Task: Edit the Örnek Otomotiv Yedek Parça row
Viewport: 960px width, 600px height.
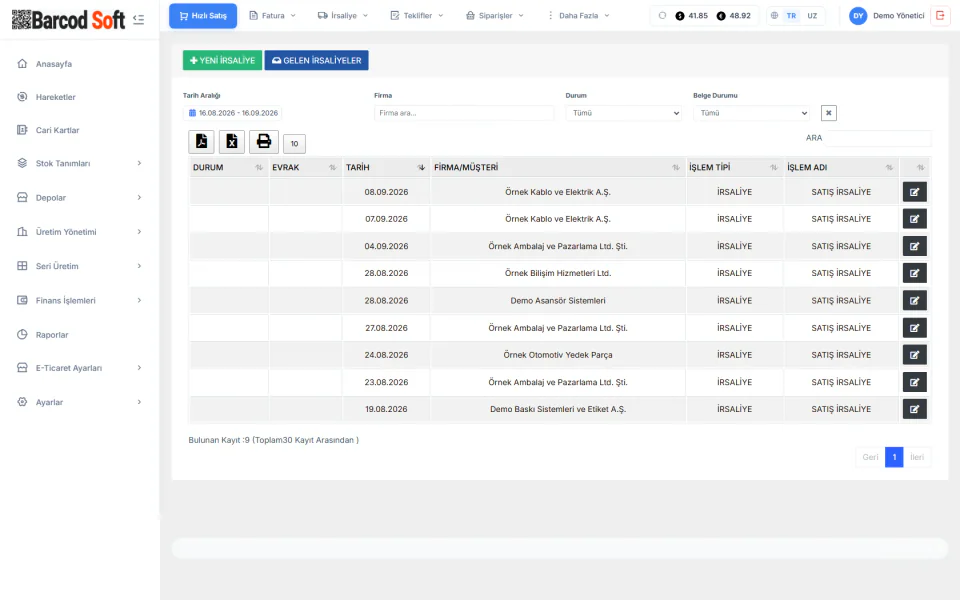Action: pos(914,354)
